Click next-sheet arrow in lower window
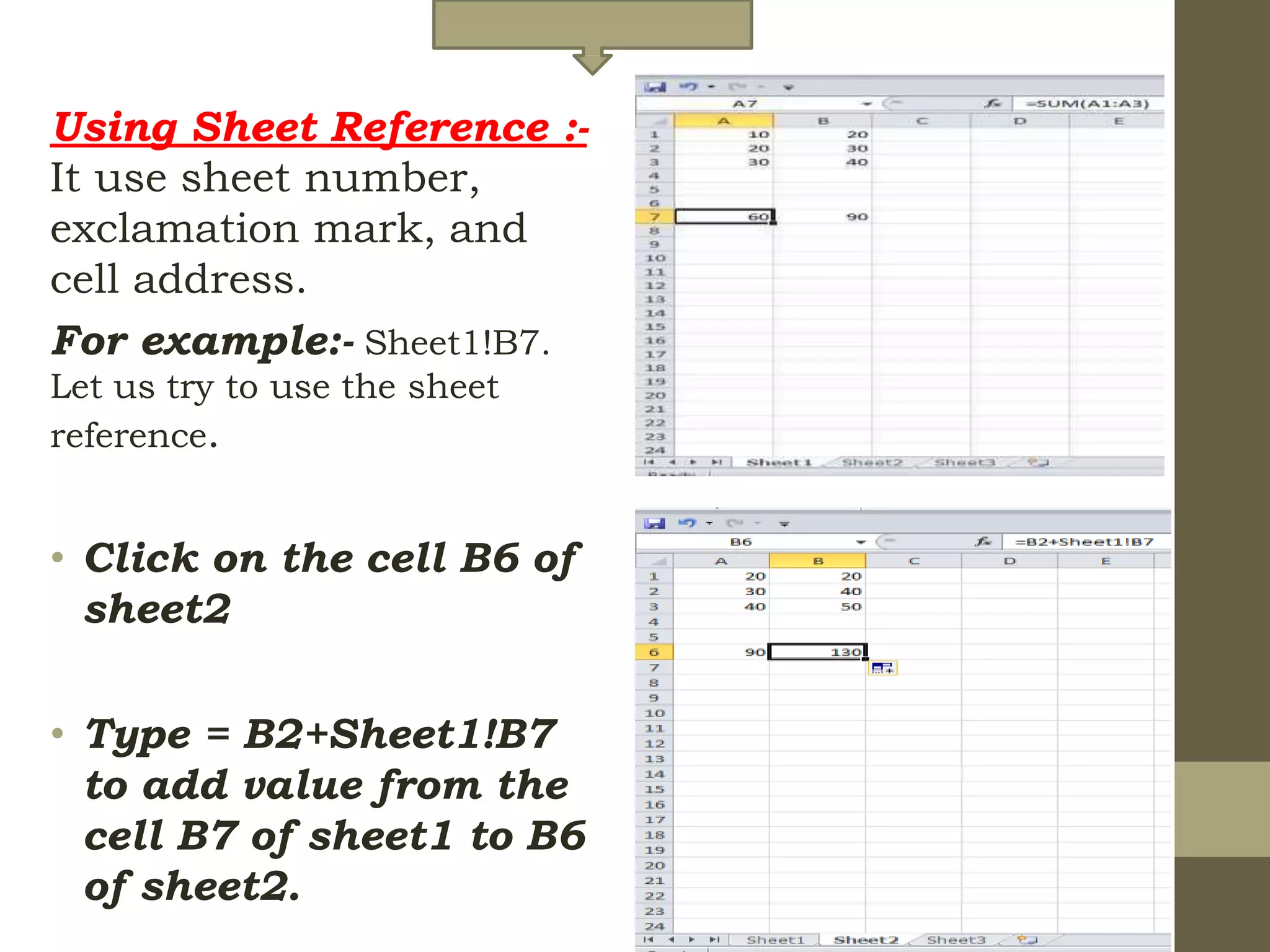1270x952 pixels. point(692,940)
